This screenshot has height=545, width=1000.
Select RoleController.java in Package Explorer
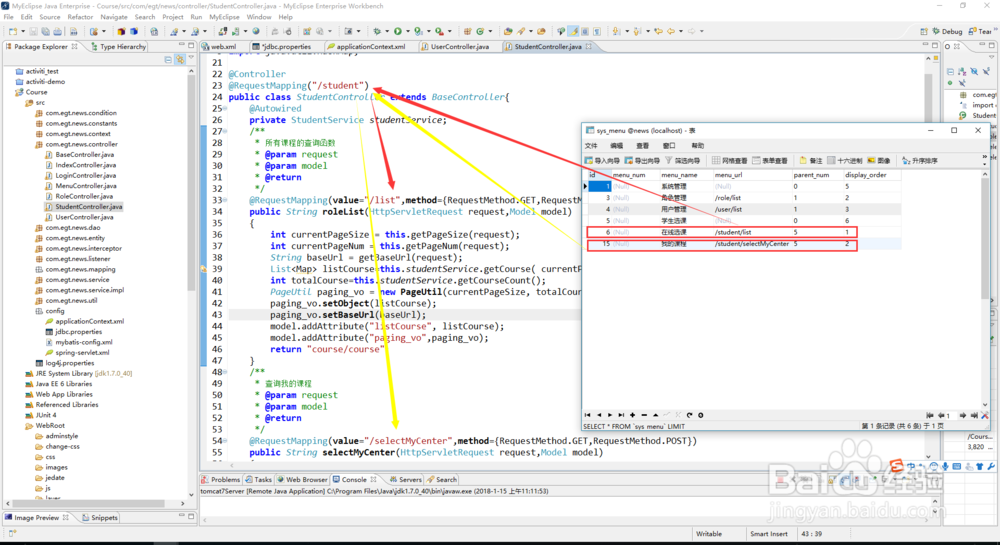click(x=80, y=196)
